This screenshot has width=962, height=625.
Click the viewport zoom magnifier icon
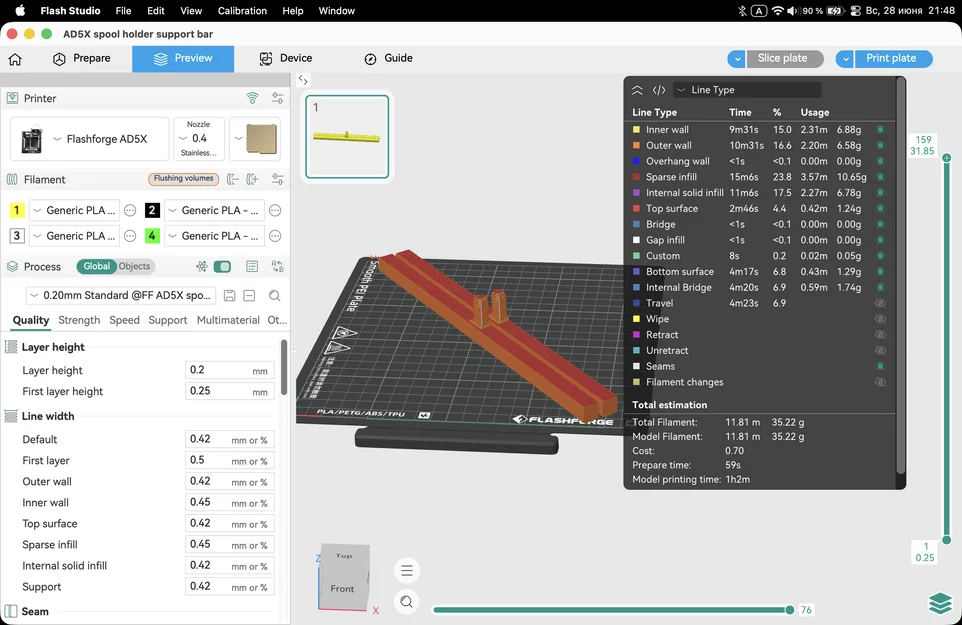click(407, 601)
